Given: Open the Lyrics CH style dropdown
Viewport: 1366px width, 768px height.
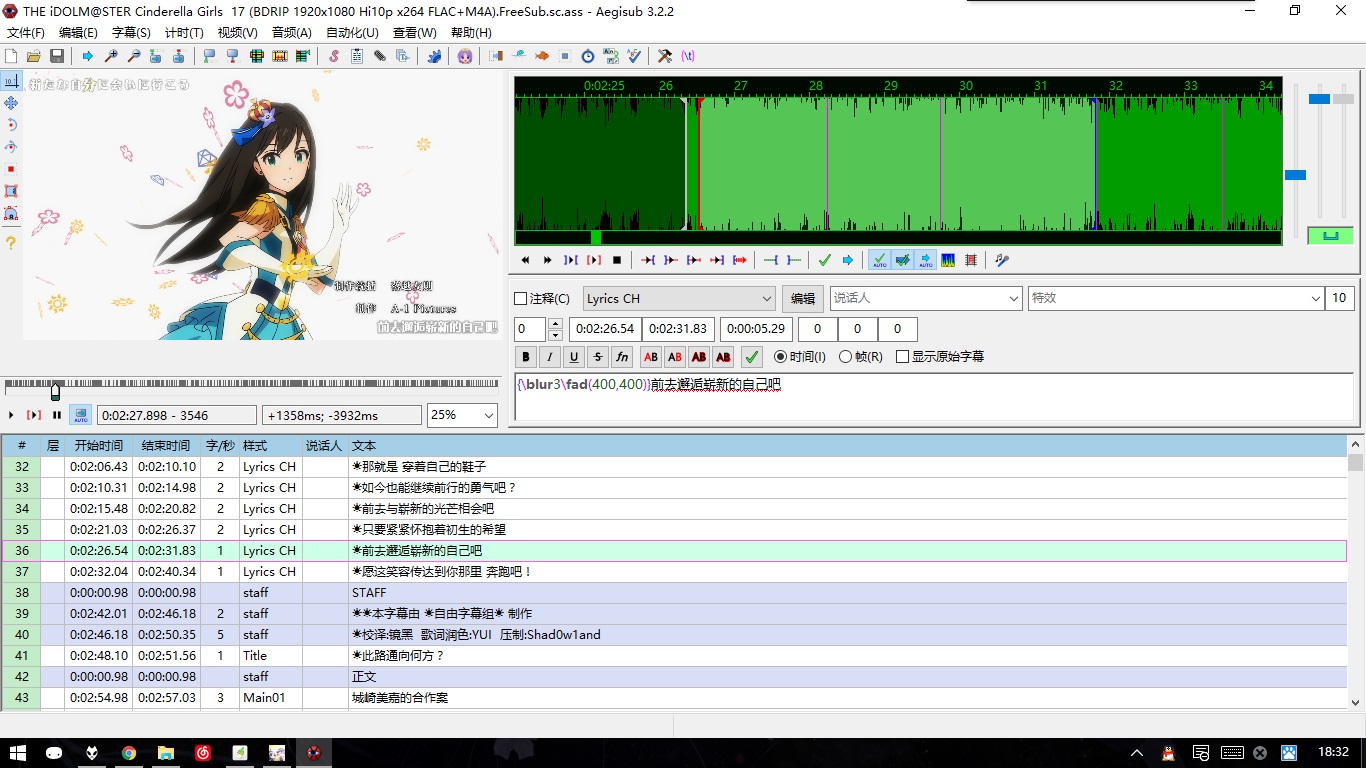Looking at the screenshot, I should tap(679, 298).
